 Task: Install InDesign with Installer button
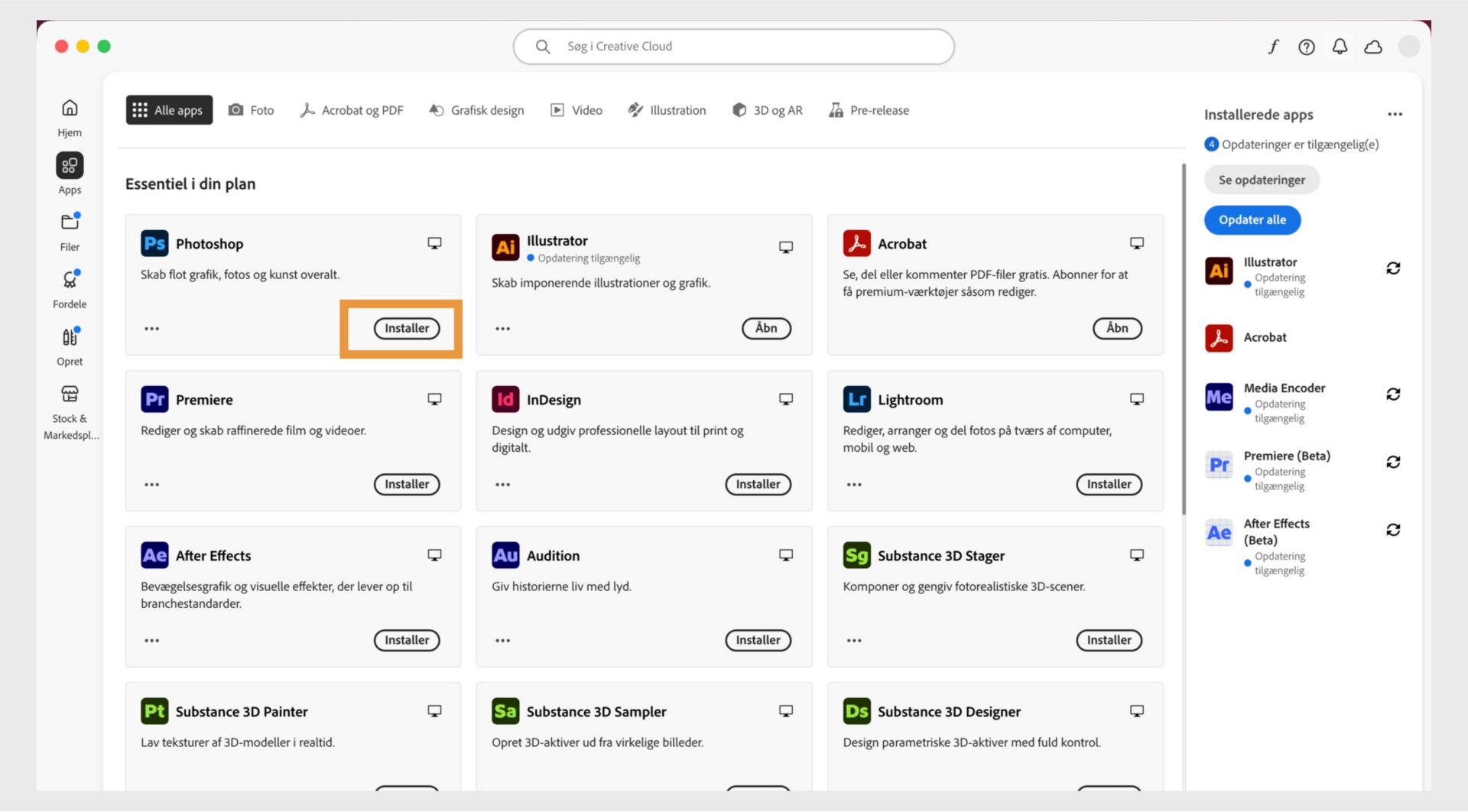pos(758,484)
